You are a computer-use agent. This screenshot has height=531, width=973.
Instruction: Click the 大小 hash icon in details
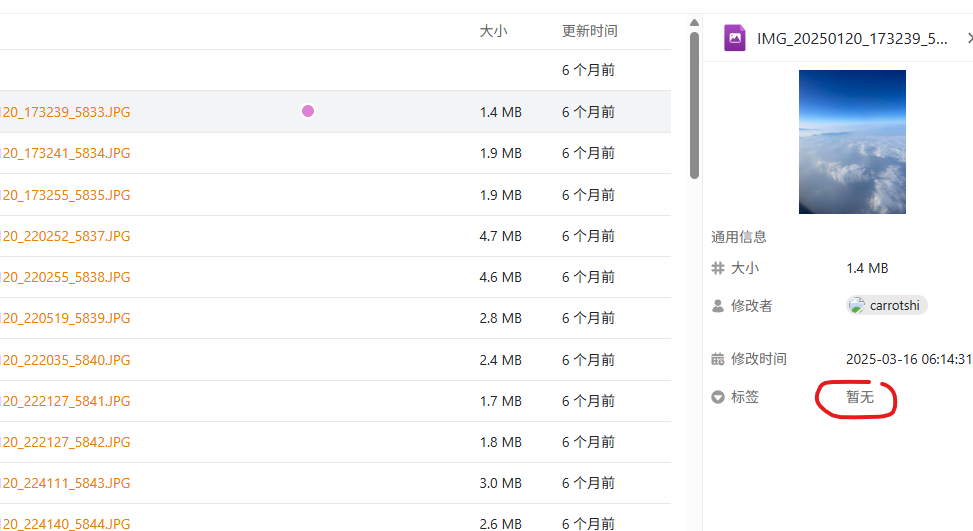718,268
